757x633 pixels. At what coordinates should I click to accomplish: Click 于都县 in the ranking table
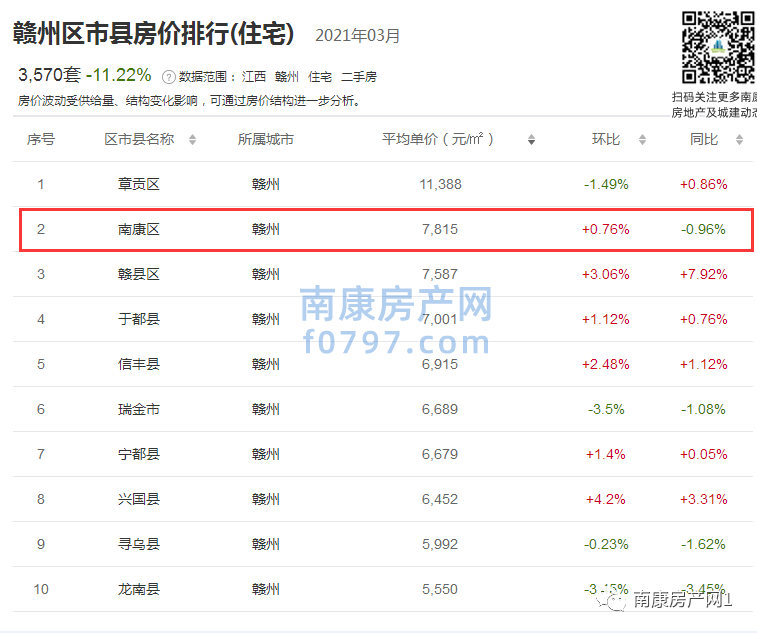[x=139, y=319]
